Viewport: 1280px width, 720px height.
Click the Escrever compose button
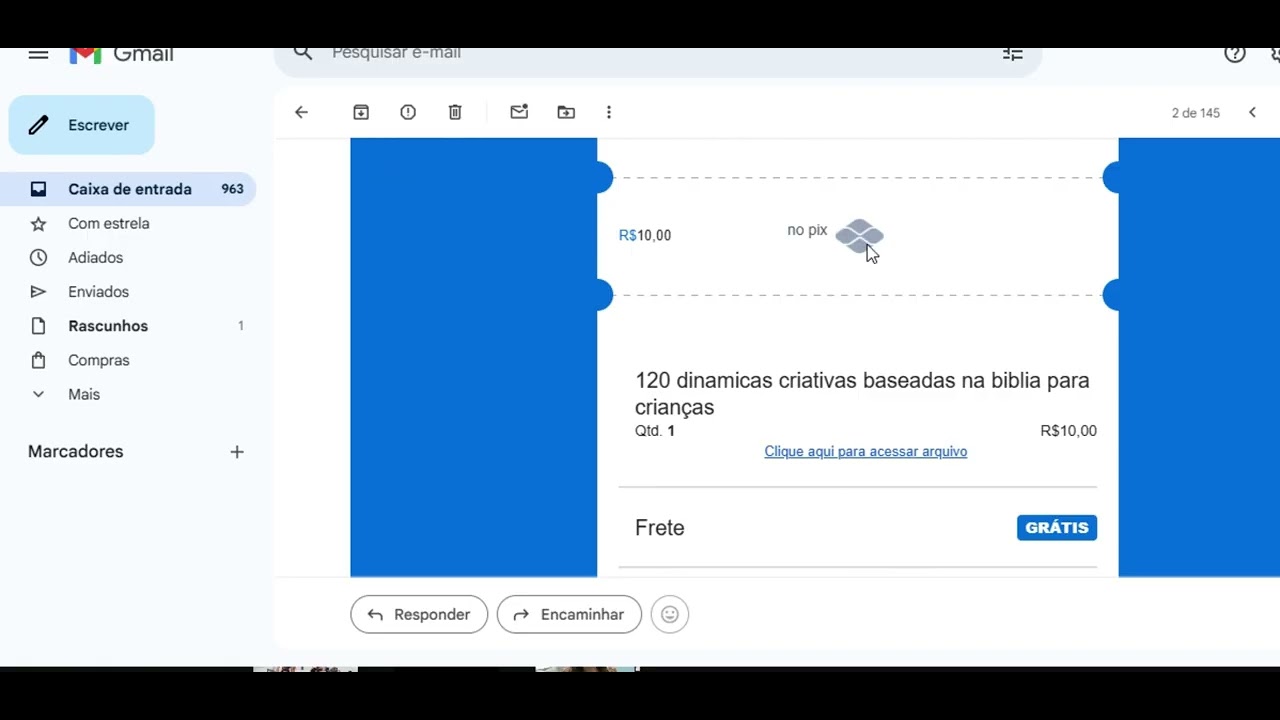pos(82,125)
